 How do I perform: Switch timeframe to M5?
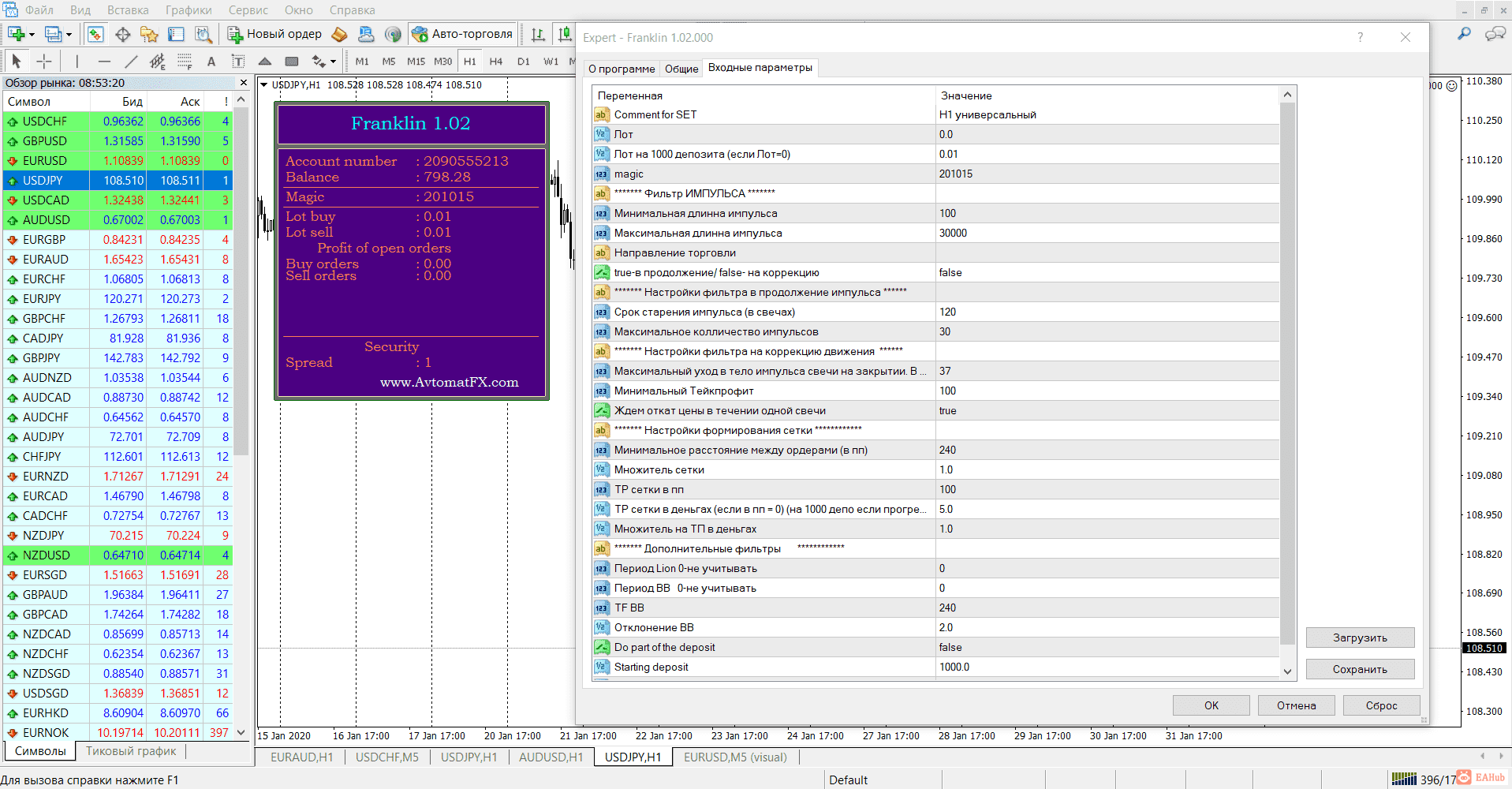(x=389, y=62)
